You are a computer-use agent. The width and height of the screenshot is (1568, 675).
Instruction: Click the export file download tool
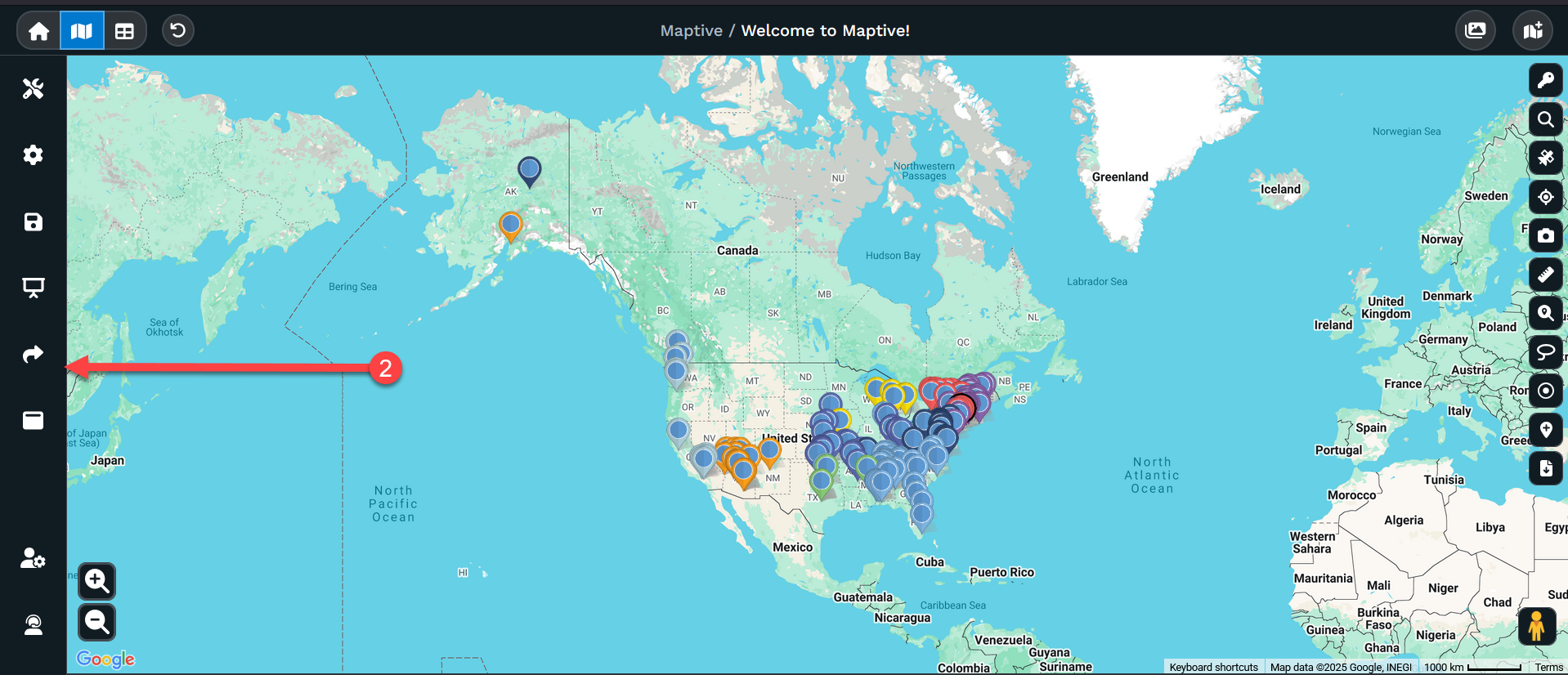1546,468
